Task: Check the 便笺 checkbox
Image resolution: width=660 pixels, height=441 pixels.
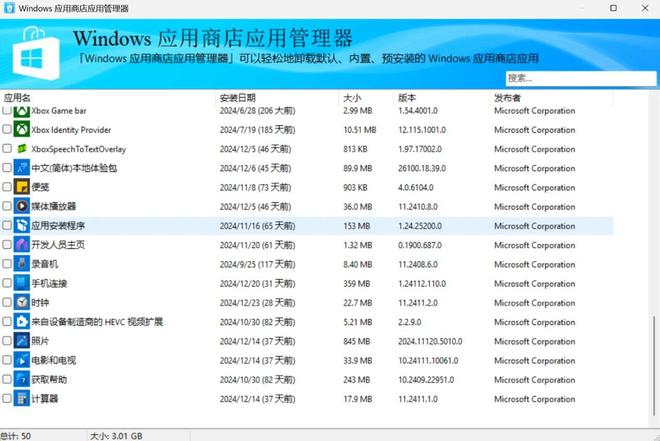Action: pyautogui.click(x=7, y=187)
